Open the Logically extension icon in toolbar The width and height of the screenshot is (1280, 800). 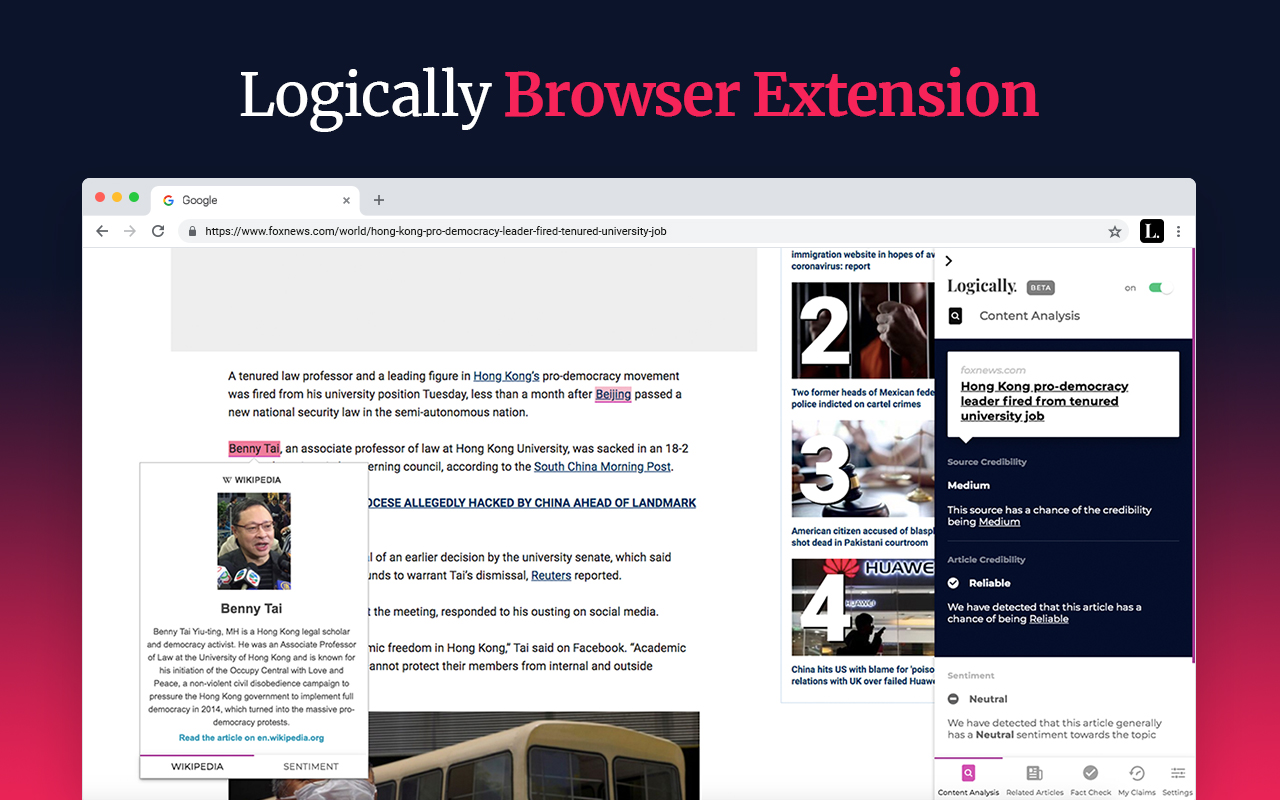(x=1152, y=231)
